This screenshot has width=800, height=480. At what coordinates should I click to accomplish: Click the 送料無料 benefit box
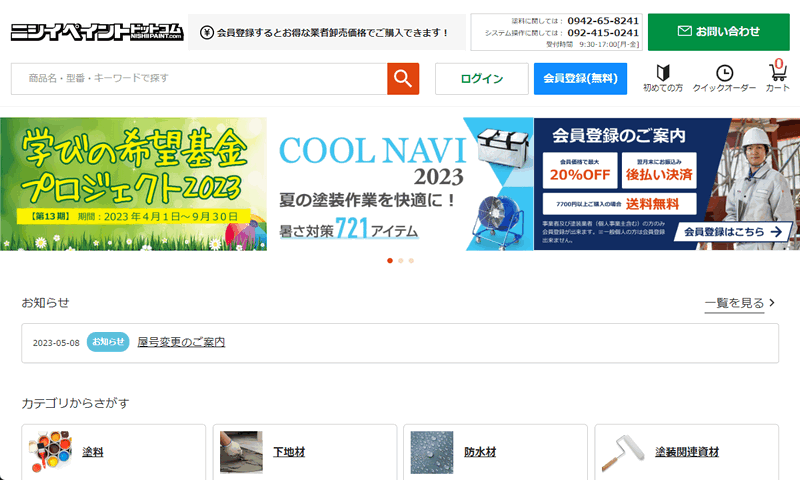click(619, 204)
